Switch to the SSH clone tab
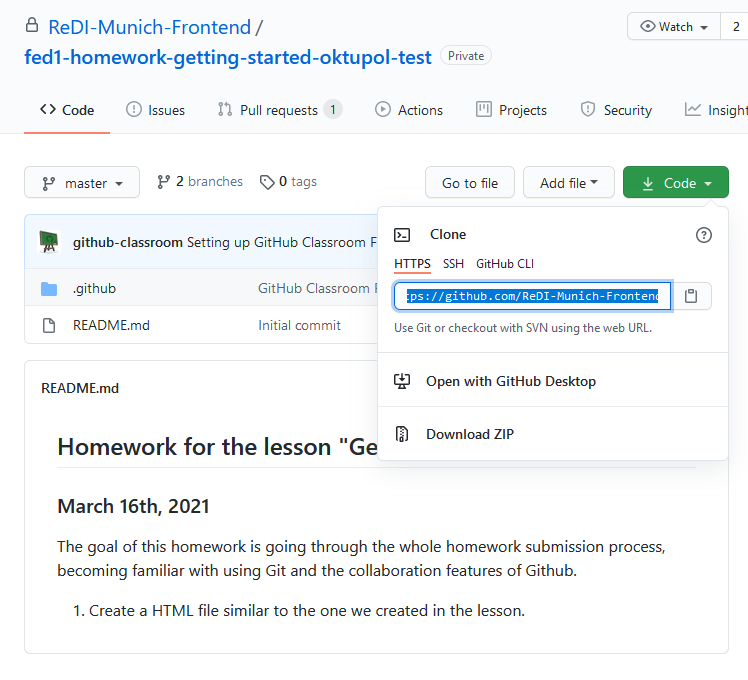 click(453, 264)
